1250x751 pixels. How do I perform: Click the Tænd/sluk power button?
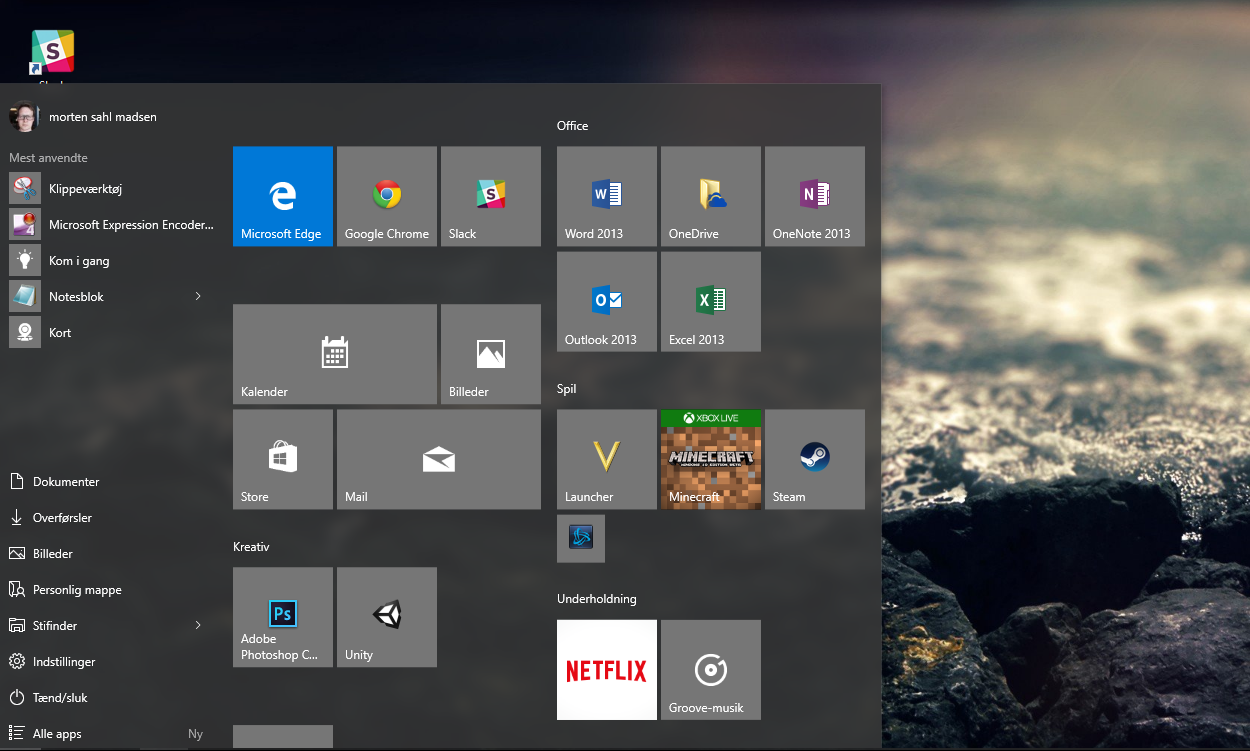pos(60,698)
